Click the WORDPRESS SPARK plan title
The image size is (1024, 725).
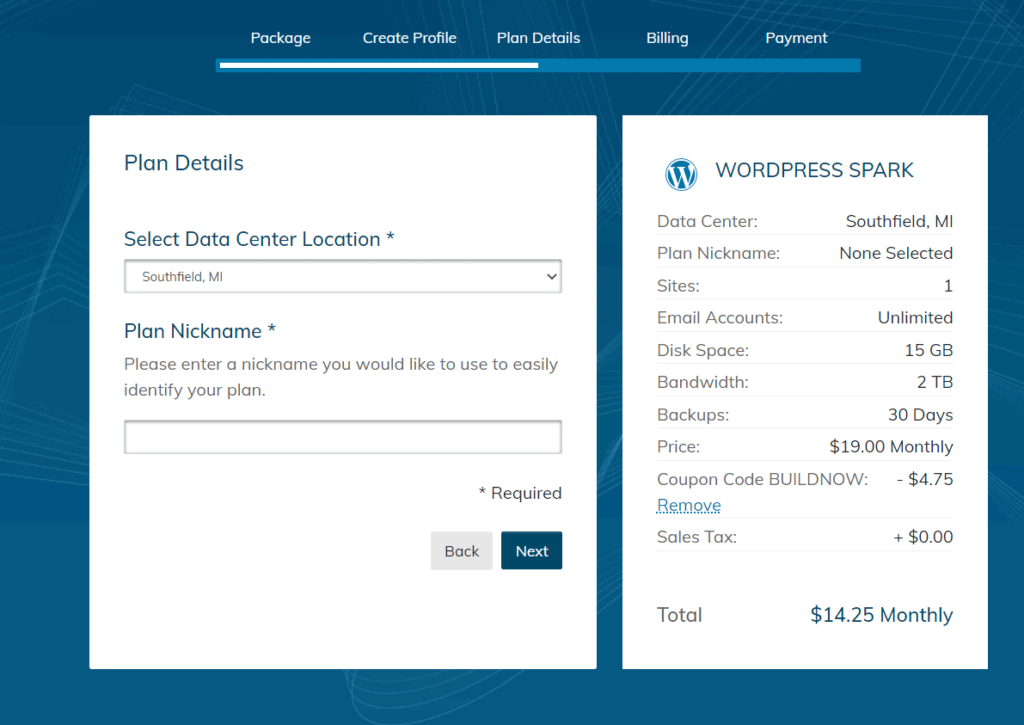(814, 170)
